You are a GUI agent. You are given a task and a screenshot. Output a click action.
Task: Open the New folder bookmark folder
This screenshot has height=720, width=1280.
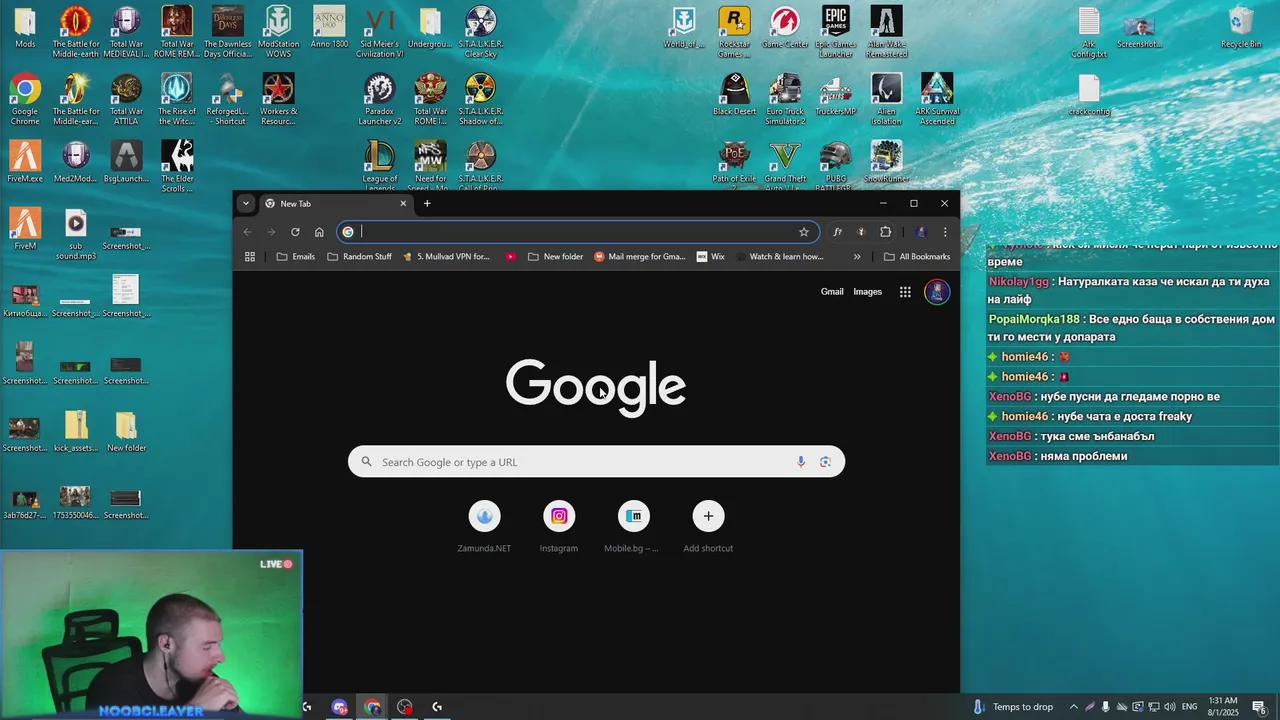(555, 257)
